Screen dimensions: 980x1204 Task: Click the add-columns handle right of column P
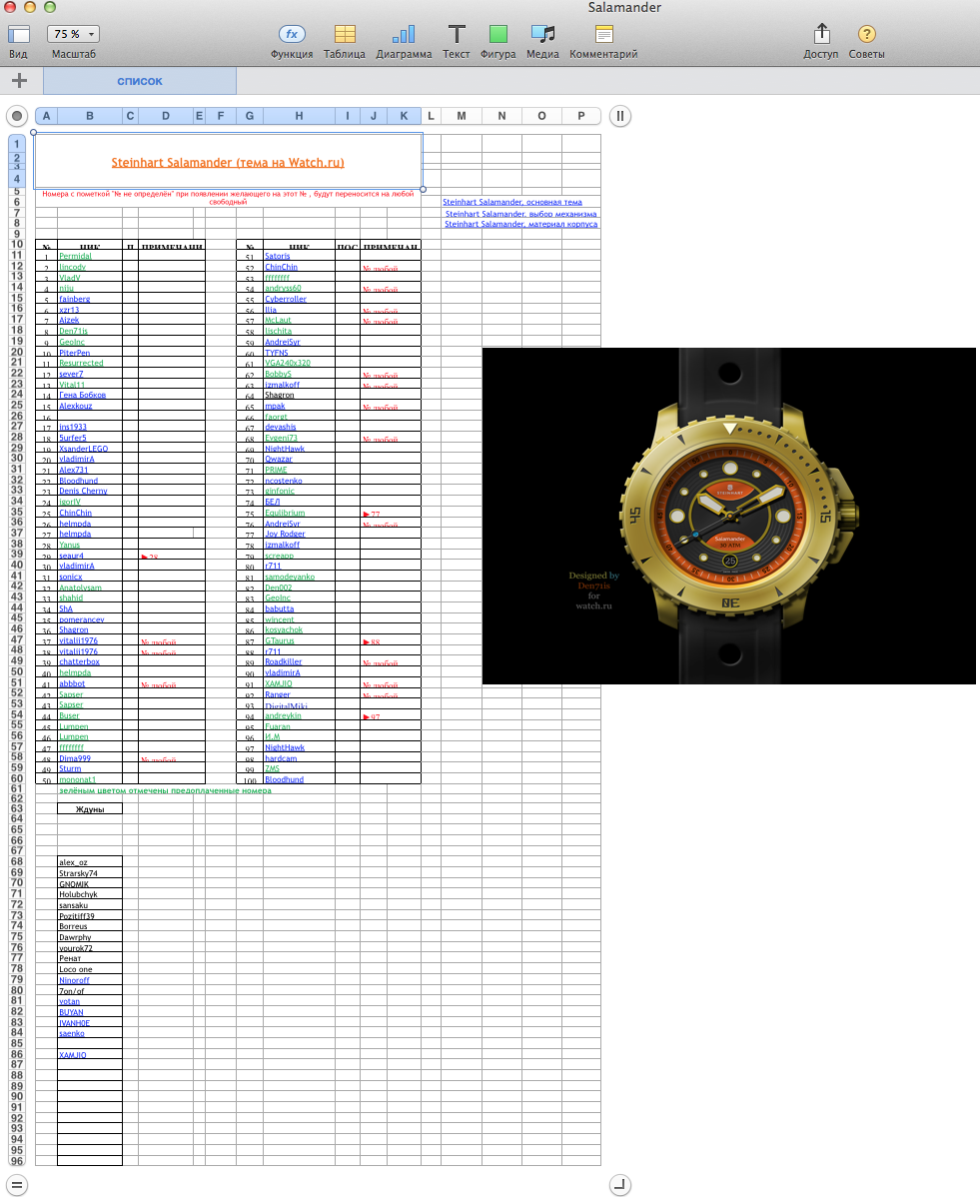pos(619,116)
